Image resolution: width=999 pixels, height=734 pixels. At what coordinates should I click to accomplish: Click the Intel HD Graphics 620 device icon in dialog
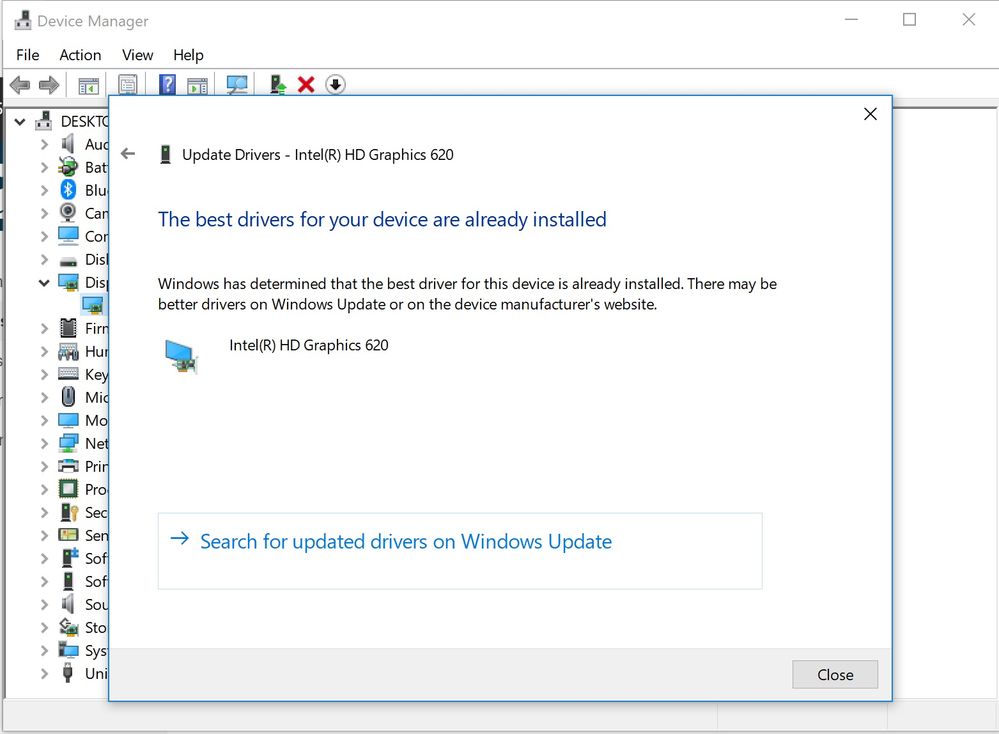pos(181,356)
